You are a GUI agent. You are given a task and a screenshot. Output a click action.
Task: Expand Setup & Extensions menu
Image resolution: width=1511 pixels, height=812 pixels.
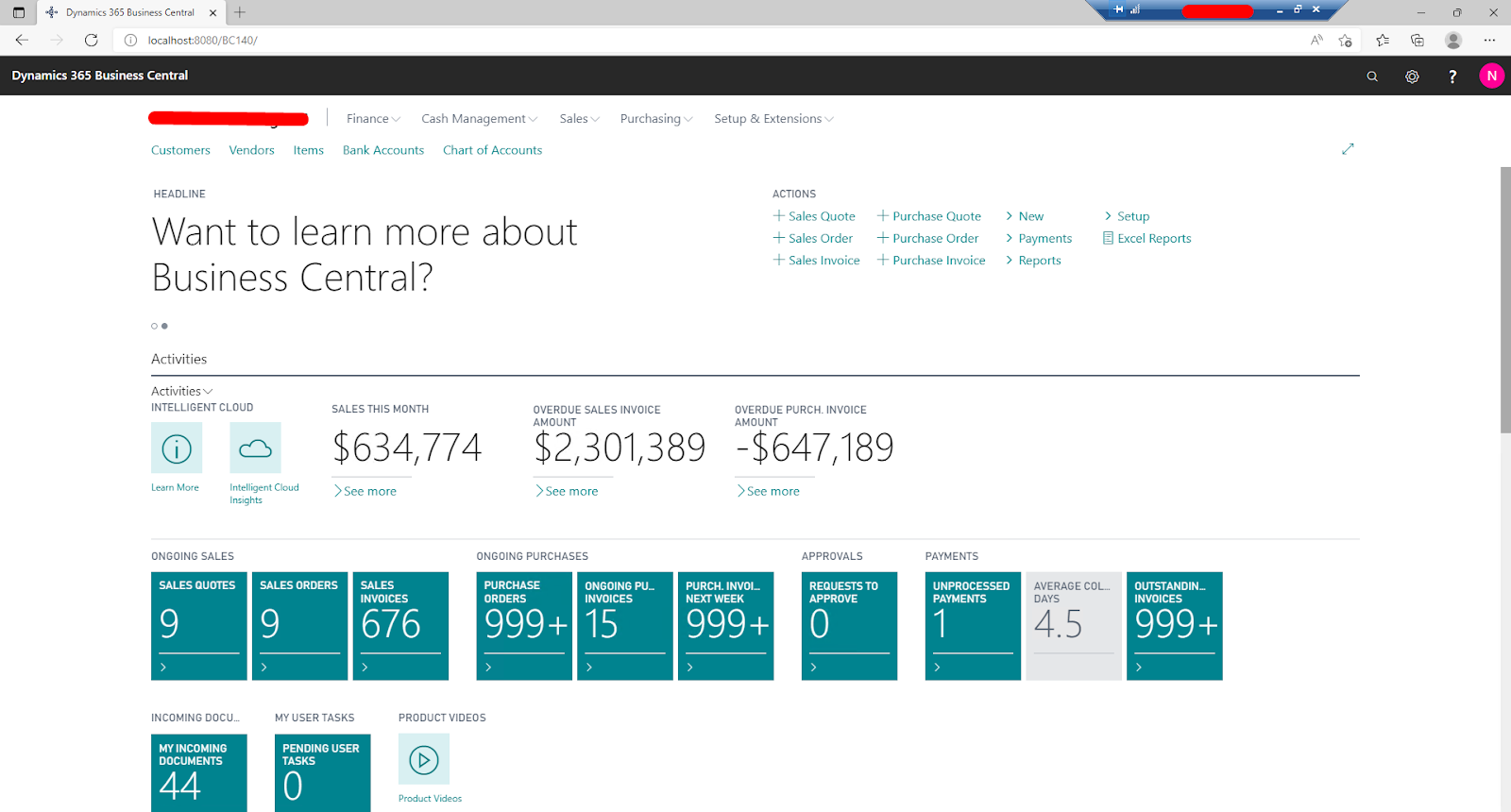pyautogui.click(x=773, y=119)
